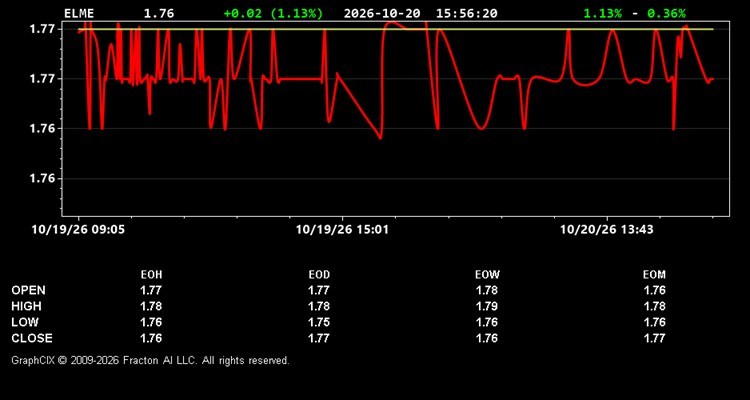Click the x-axis label 10/20/26 13:43

tap(607, 230)
